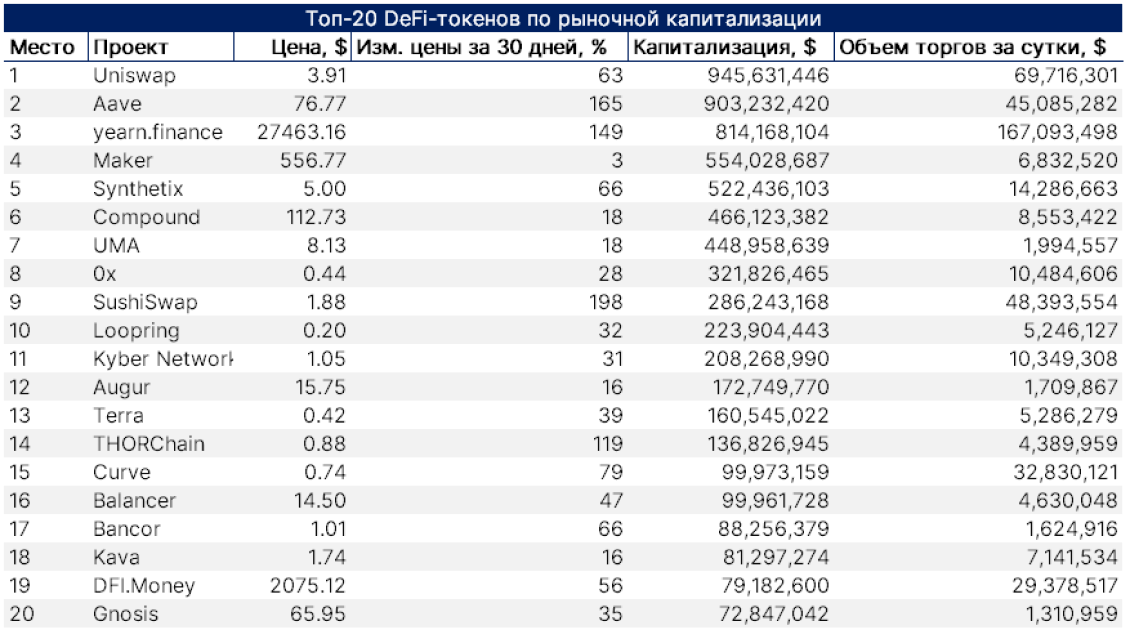Select the trading volume 69,716,301
The image size is (1130, 630).
click(x=1066, y=76)
